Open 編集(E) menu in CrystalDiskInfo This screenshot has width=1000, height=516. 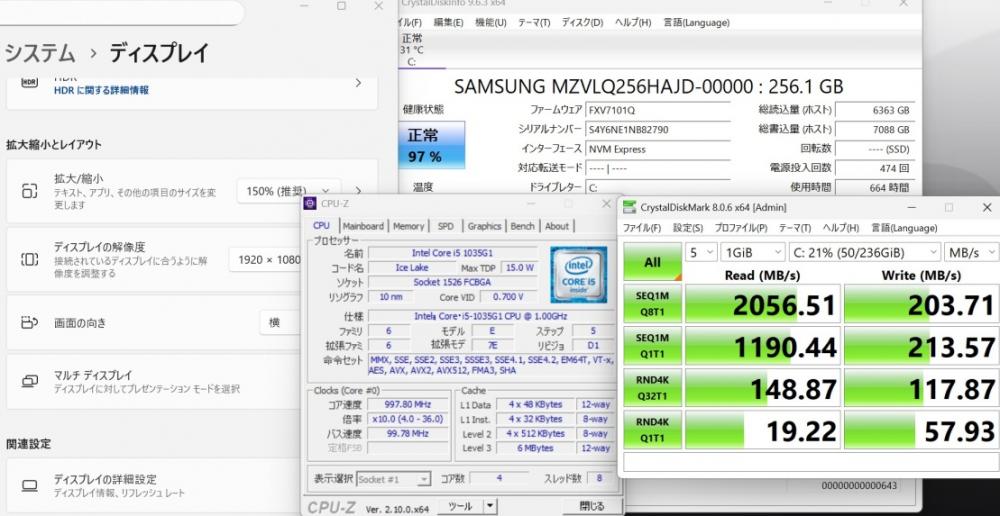448,22
